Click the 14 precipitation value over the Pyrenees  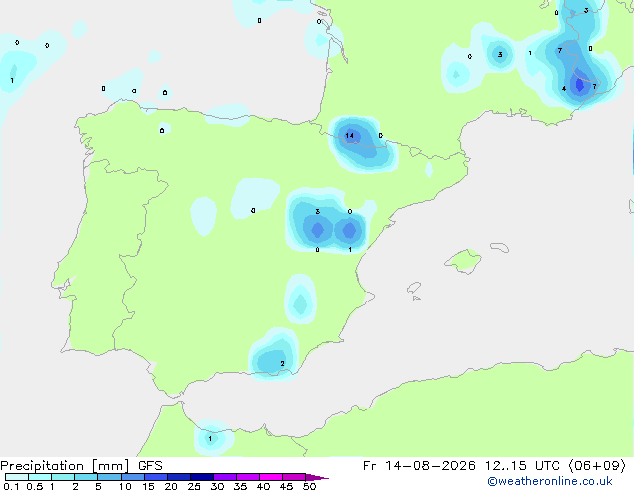pos(349,135)
